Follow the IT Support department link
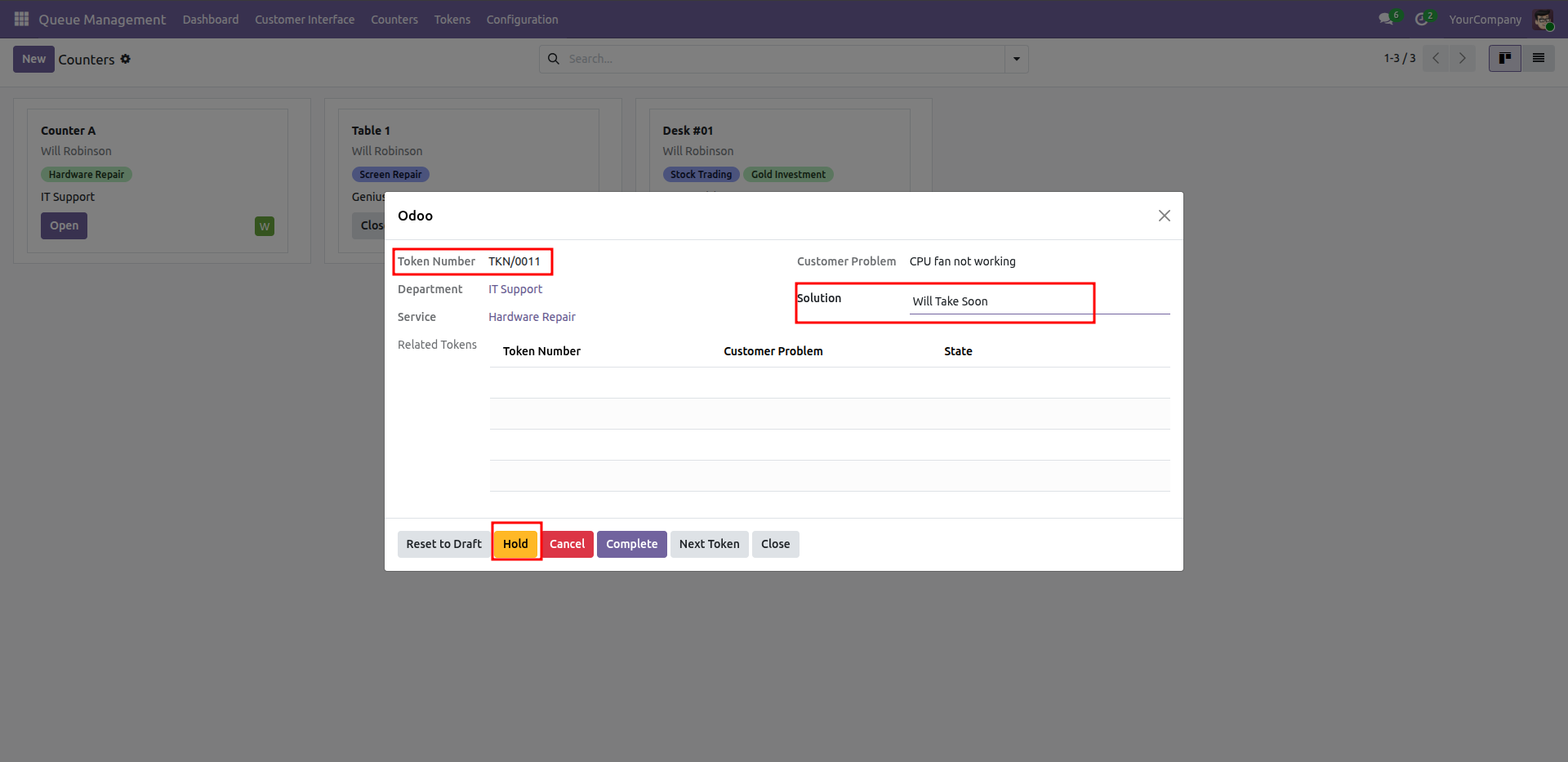 (515, 289)
